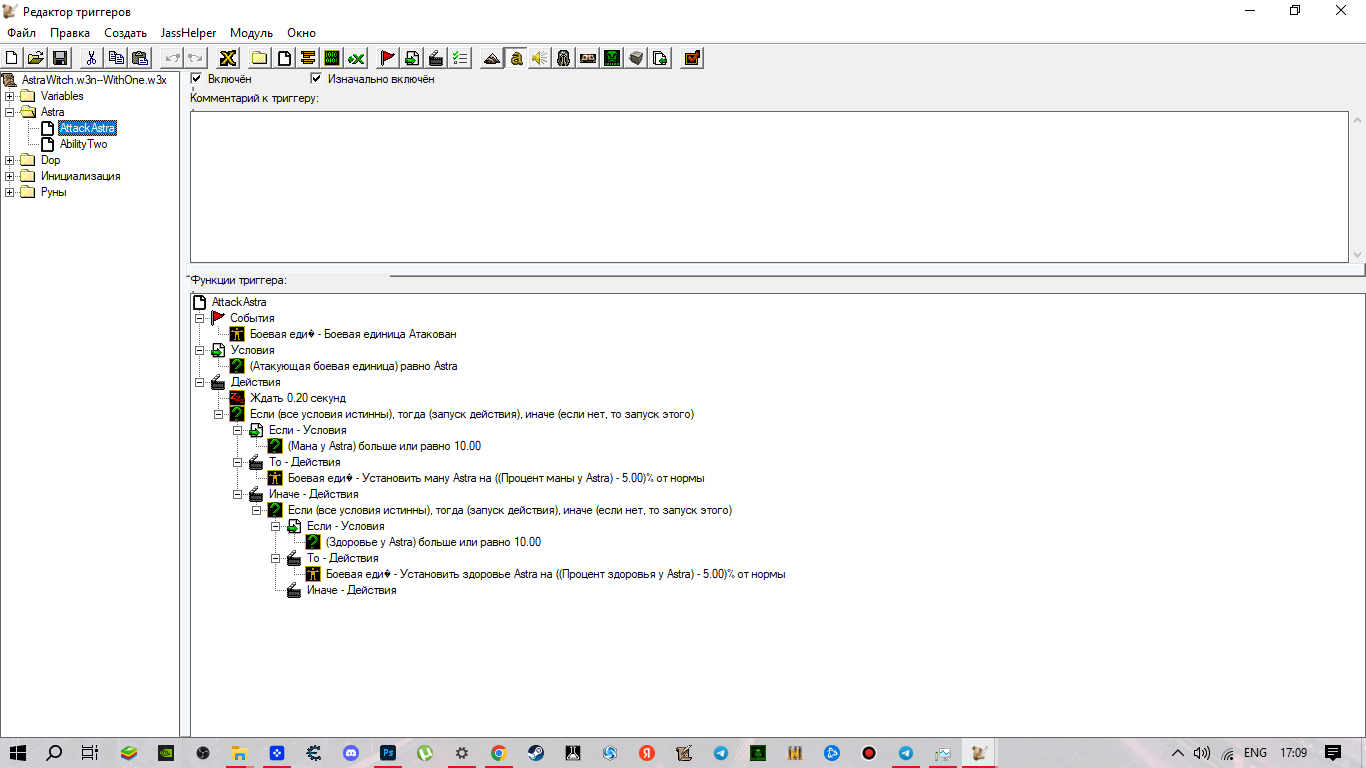Create a new trigger with the blank page icon
This screenshot has height=768, width=1366.
click(x=284, y=58)
